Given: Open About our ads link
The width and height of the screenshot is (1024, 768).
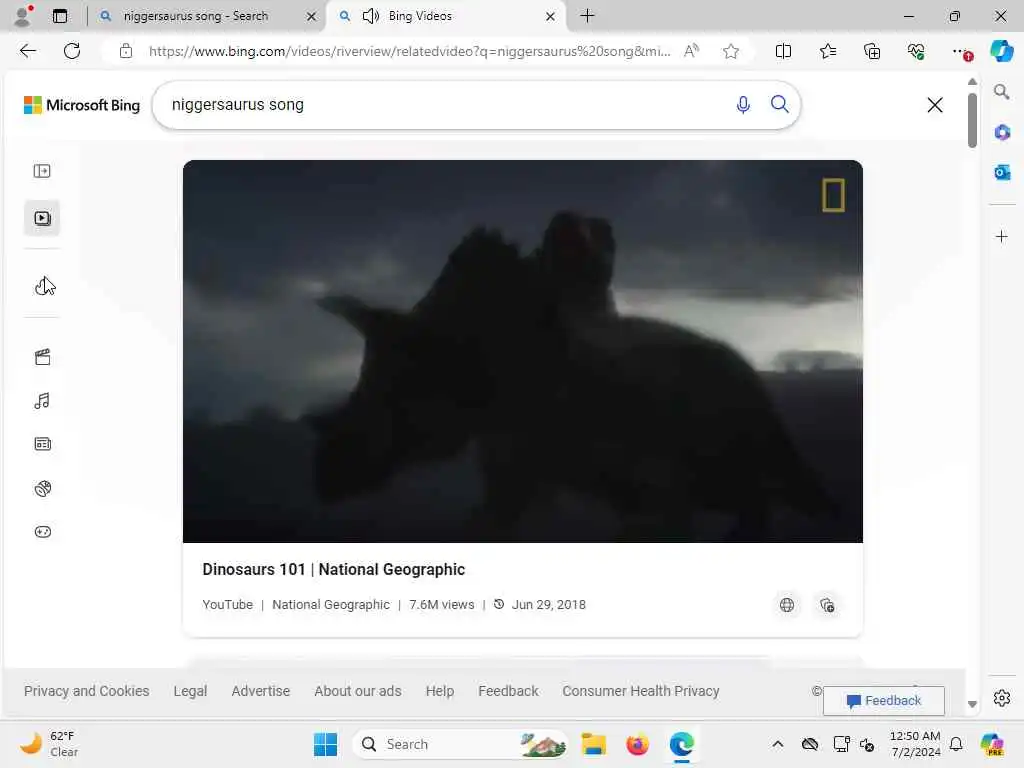Looking at the screenshot, I should tap(358, 691).
